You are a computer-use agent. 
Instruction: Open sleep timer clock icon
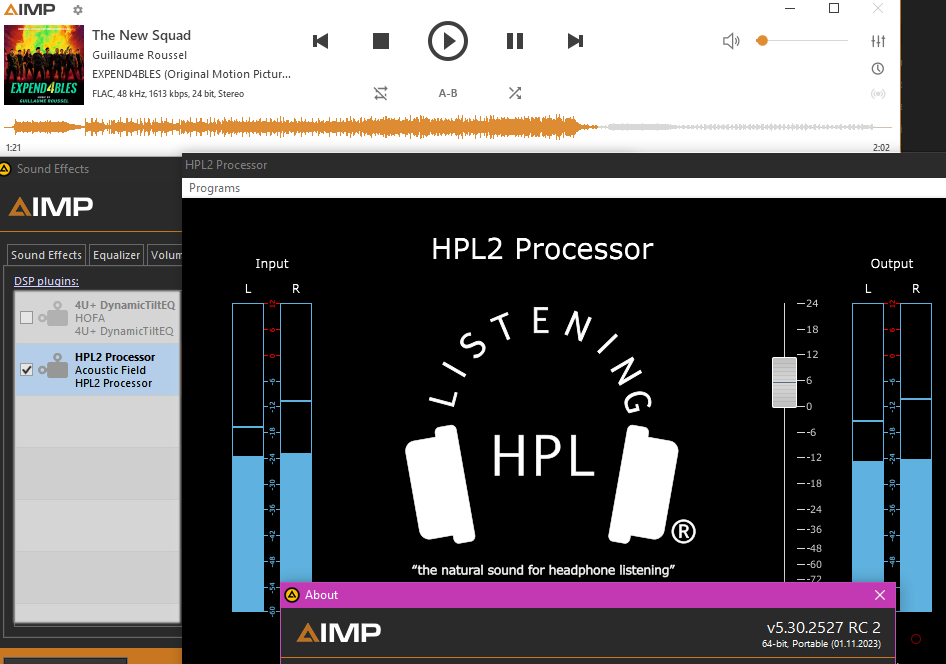click(878, 69)
